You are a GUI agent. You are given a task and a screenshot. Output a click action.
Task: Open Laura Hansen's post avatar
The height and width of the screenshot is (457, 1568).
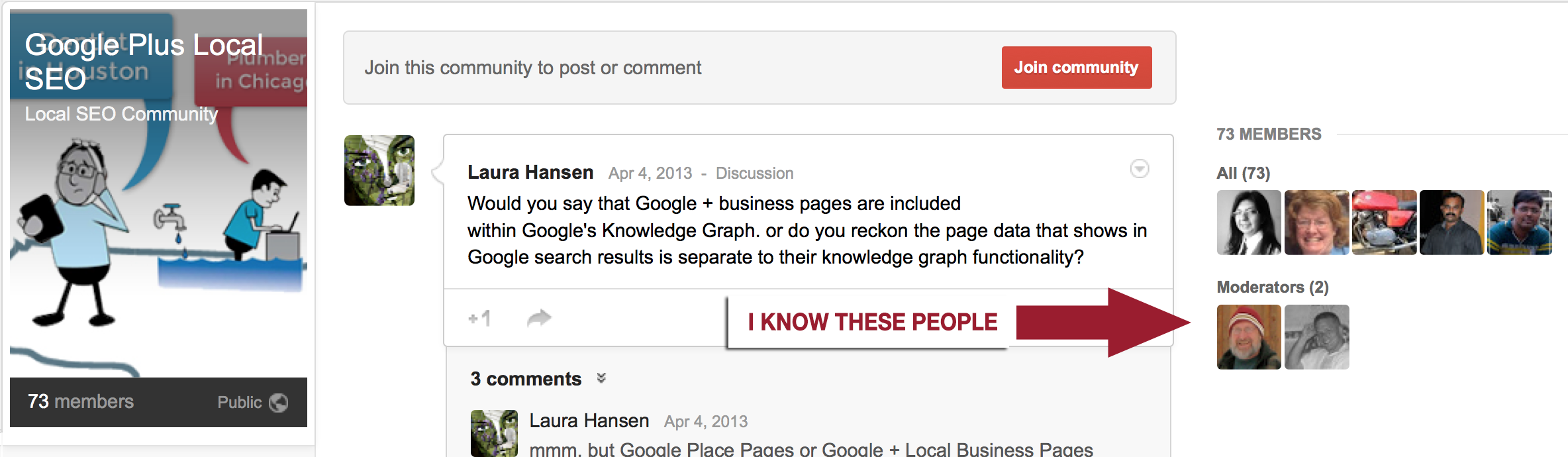[x=379, y=170]
